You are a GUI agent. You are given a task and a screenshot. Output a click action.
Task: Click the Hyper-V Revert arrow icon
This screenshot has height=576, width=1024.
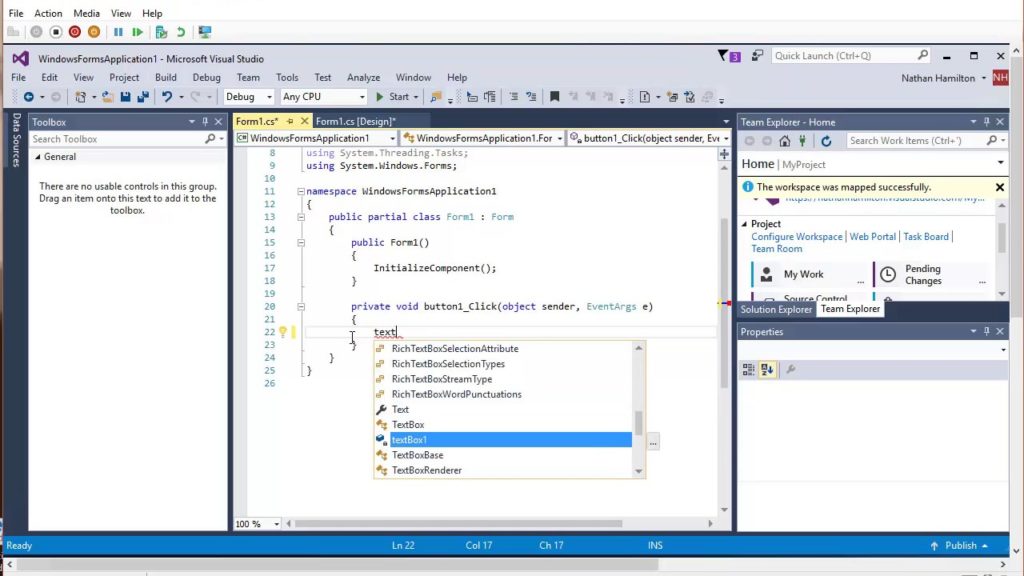(x=181, y=32)
